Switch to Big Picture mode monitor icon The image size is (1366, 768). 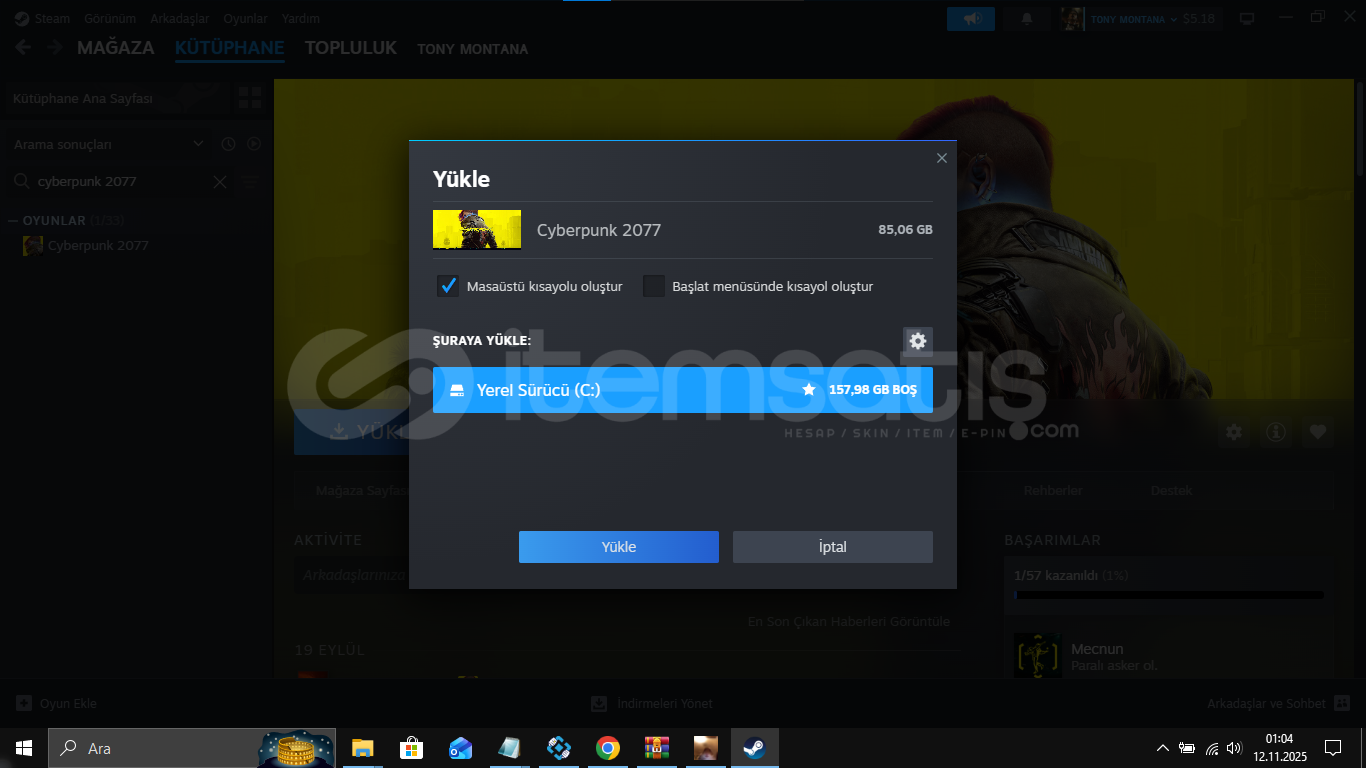1247,18
